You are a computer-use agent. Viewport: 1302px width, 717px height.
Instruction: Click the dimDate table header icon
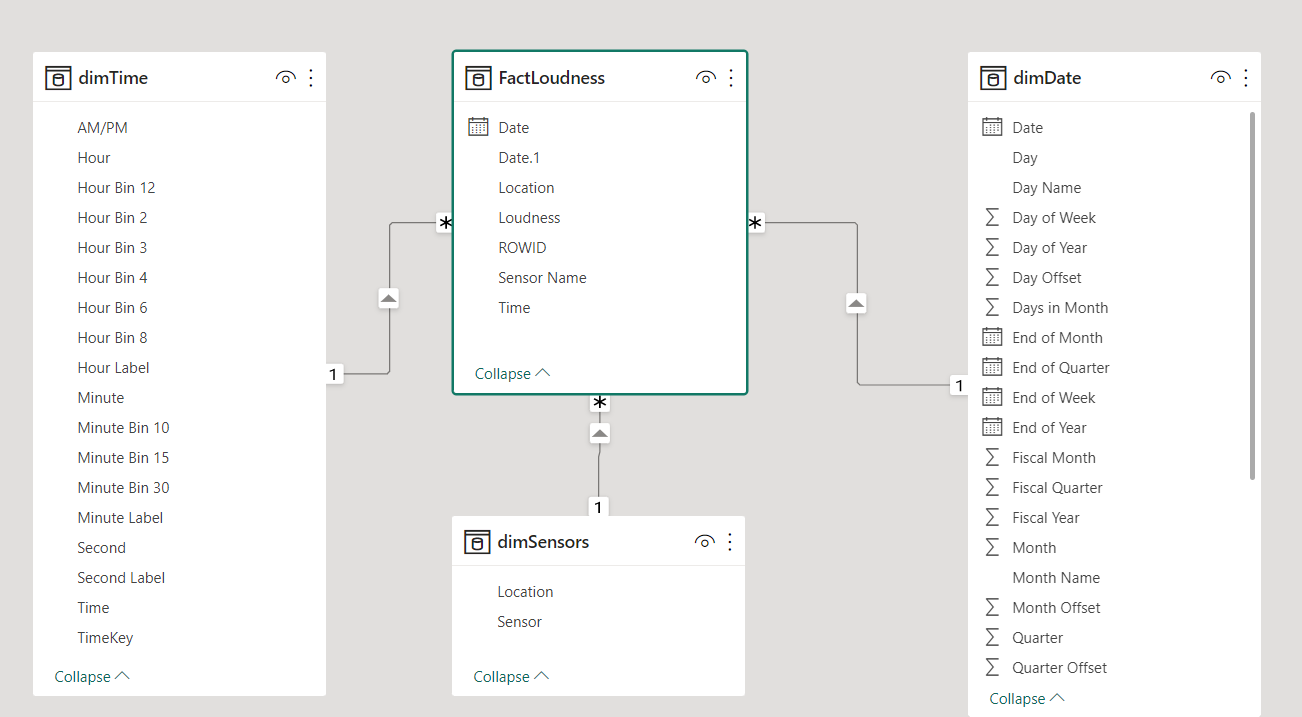click(x=993, y=78)
